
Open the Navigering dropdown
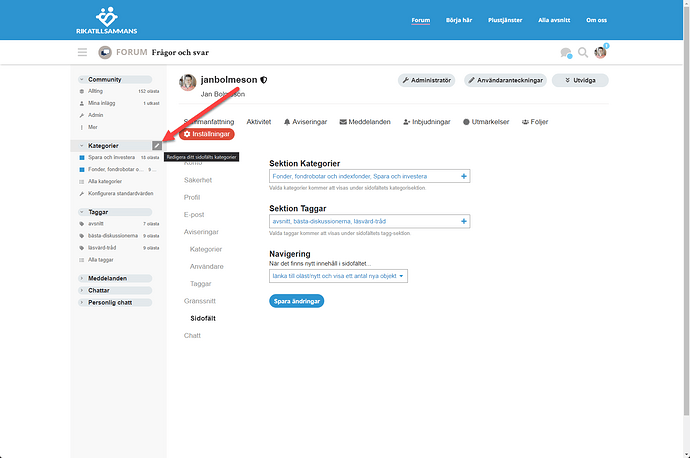pos(338,276)
